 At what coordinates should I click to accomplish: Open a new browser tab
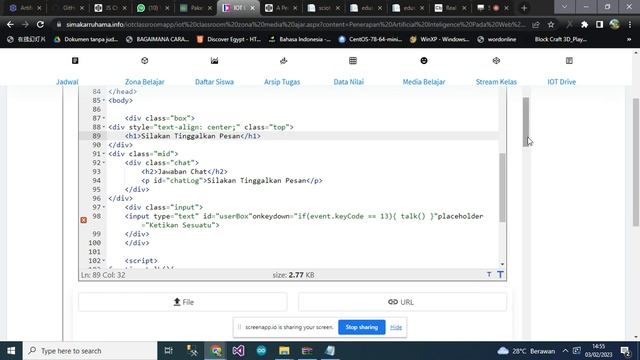pyautogui.click(x=524, y=8)
